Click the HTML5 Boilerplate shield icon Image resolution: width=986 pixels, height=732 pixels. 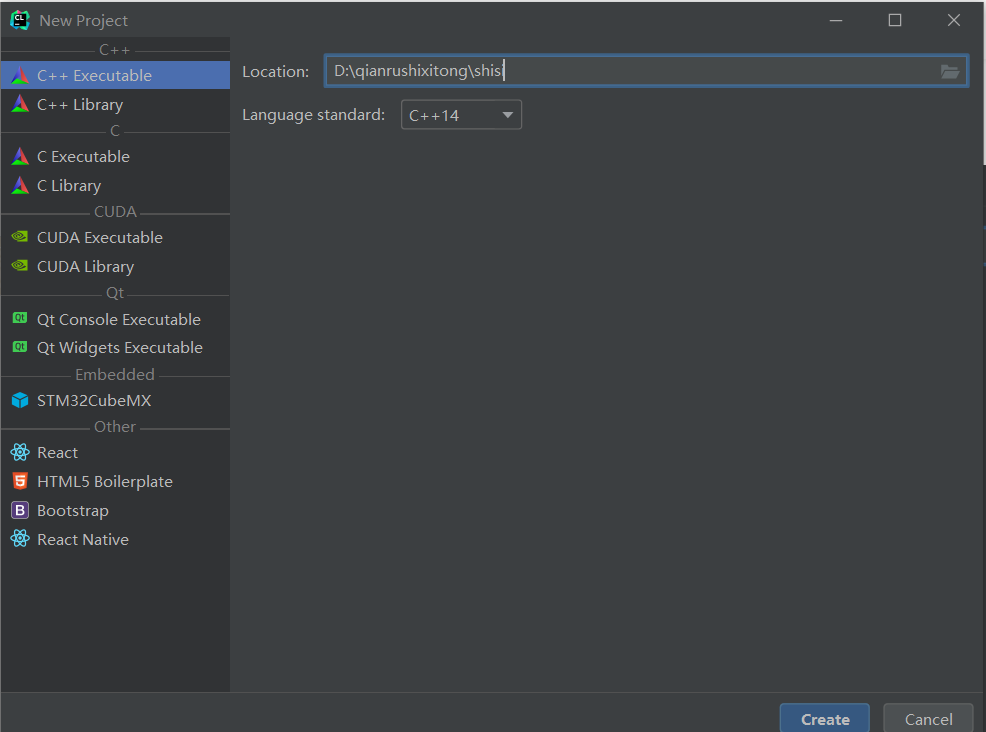[20, 481]
